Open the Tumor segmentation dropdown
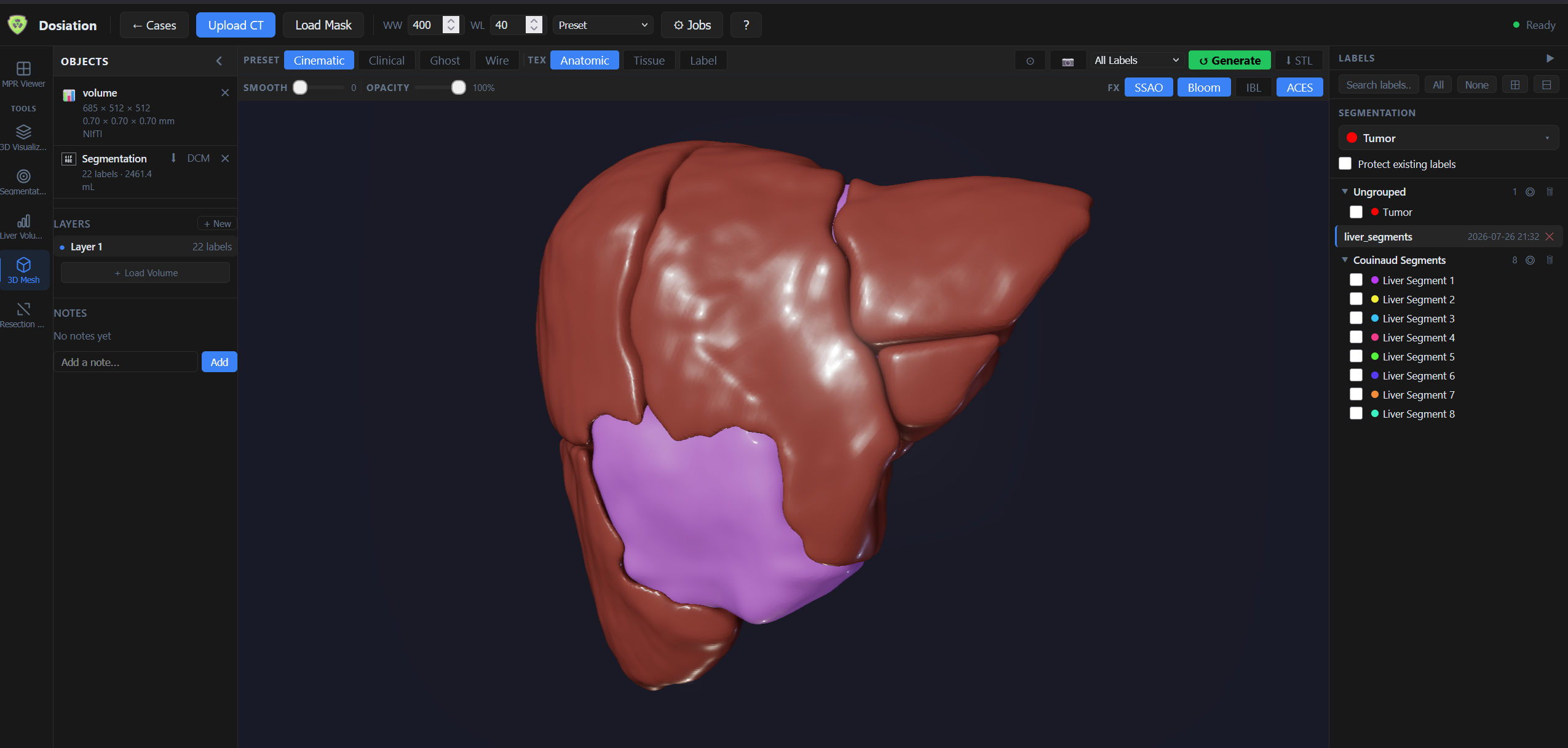The height and width of the screenshot is (748, 1568). 1448,138
